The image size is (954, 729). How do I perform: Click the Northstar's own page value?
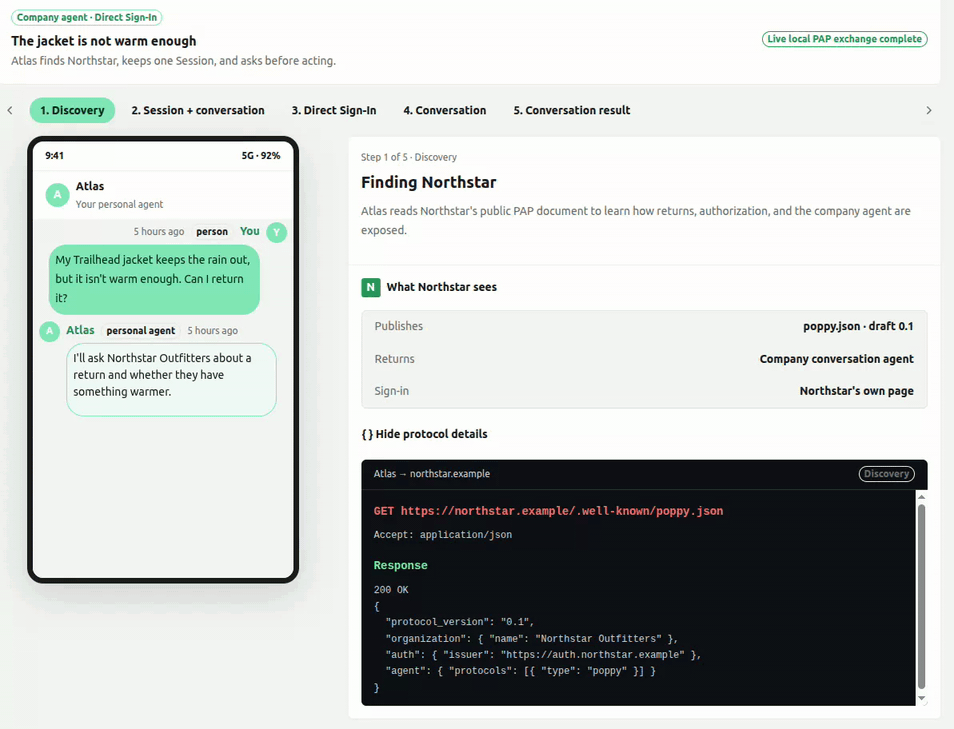point(856,391)
